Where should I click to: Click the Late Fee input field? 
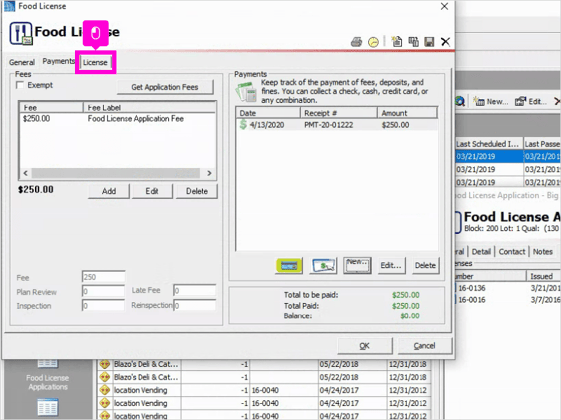point(195,290)
